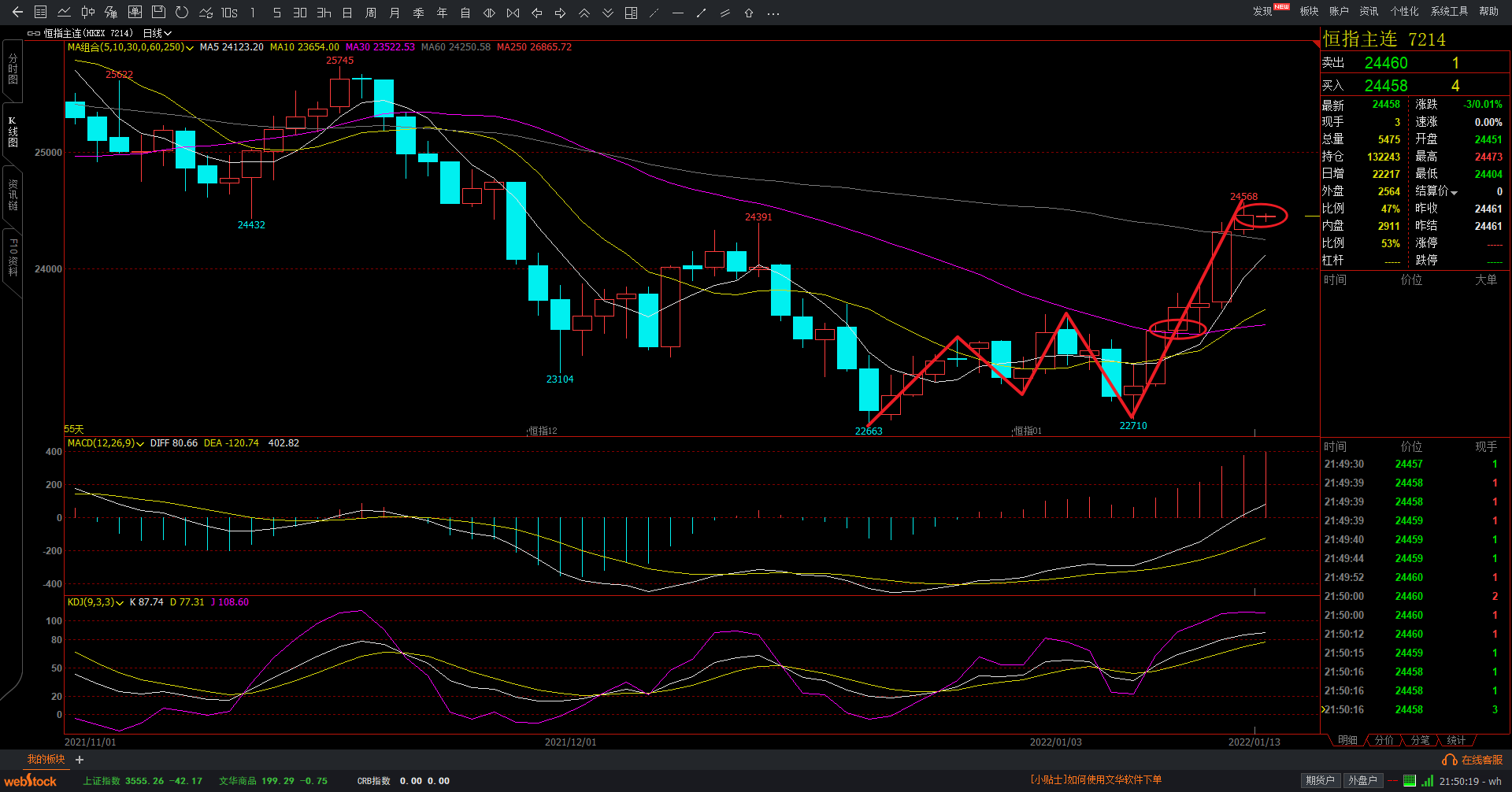Switch to the 分价 tab
Image resolution: width=1512 pixels, height=792 pixels.
[x=1384, y=740]
